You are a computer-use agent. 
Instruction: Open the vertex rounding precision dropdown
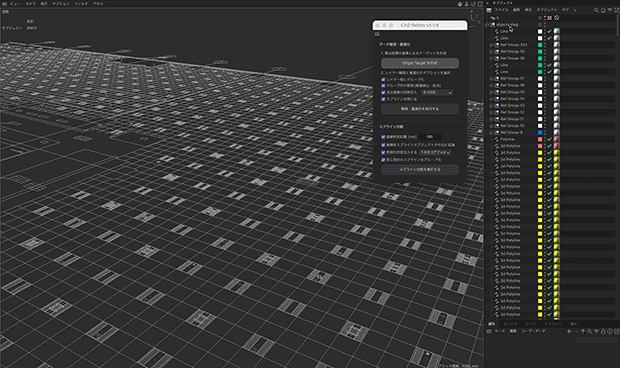click(x=437, y=92)
